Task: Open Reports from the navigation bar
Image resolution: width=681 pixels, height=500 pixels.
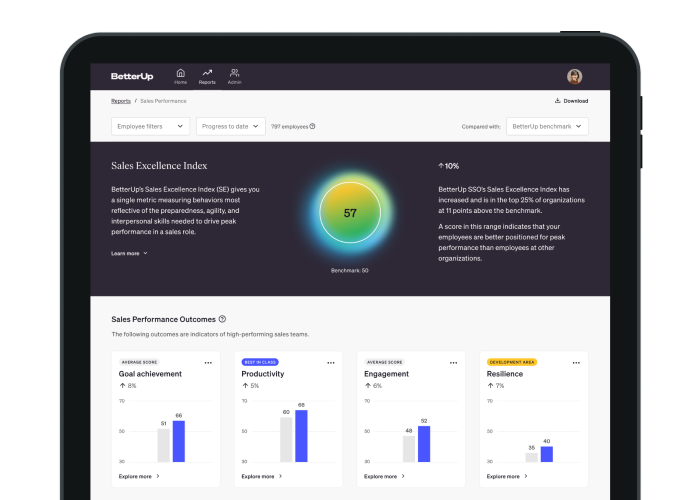Action: (x=207, y=75)
